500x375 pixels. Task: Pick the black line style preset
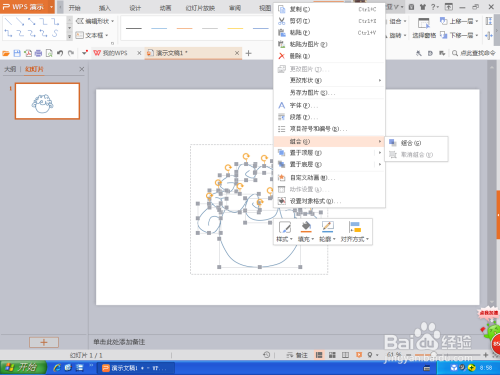pyautogui.click(x=134, y=29)
